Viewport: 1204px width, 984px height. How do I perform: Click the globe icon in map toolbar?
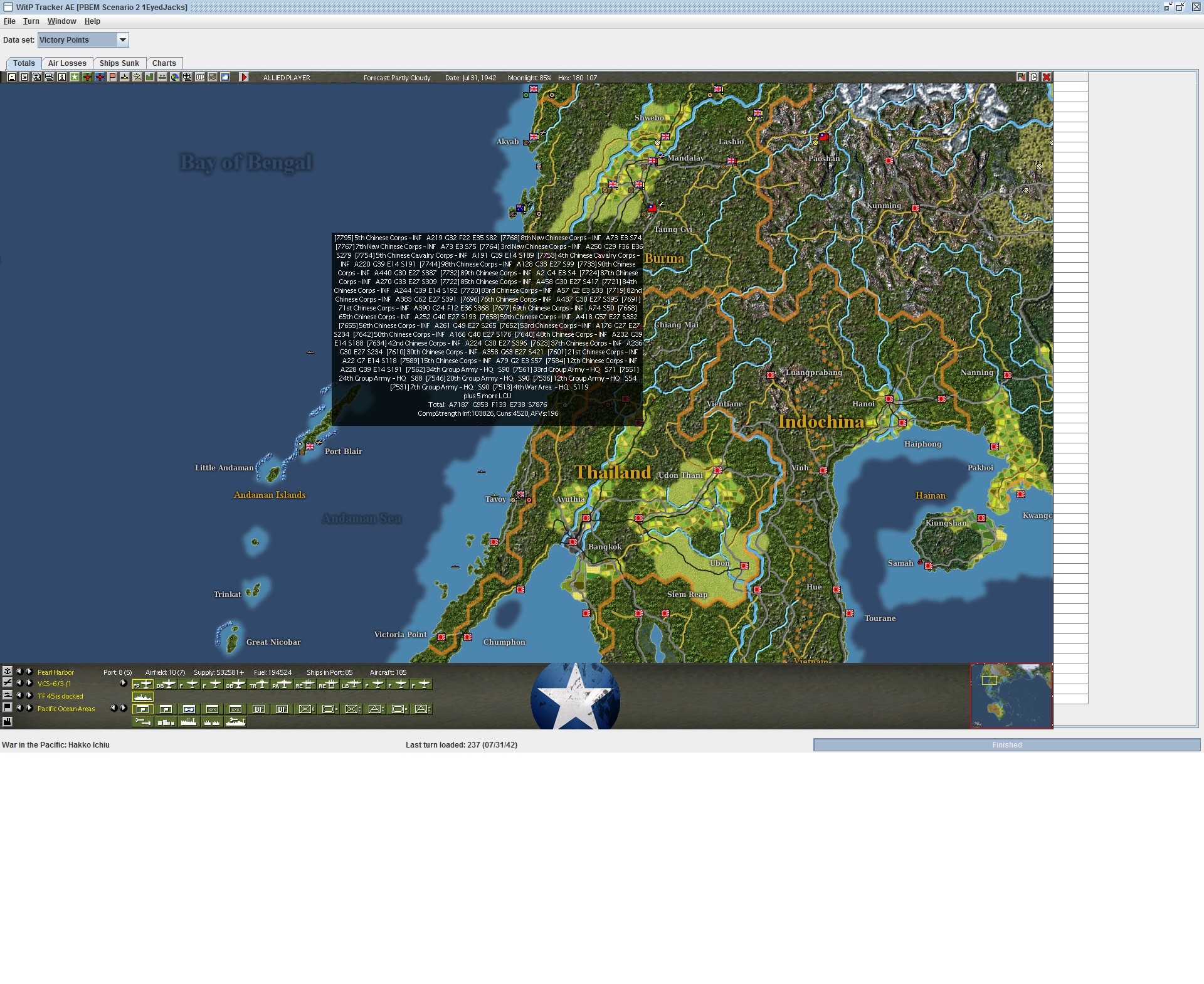point(175,77)
